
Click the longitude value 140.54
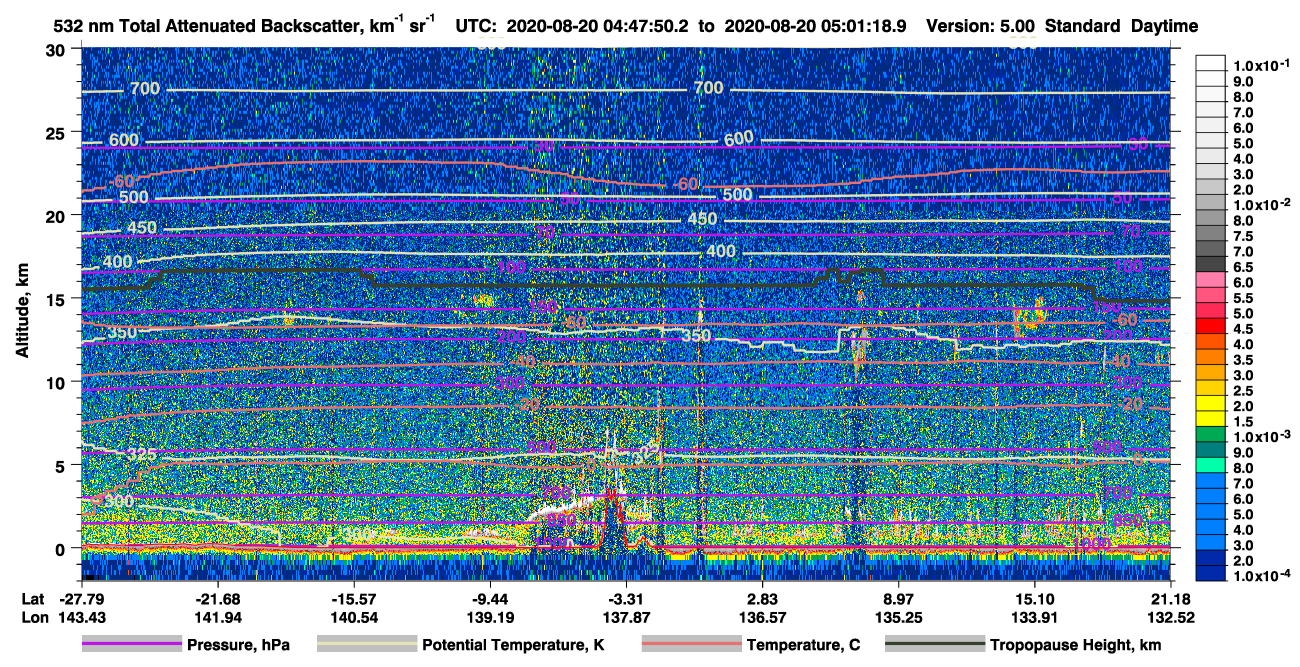[353, 617]
